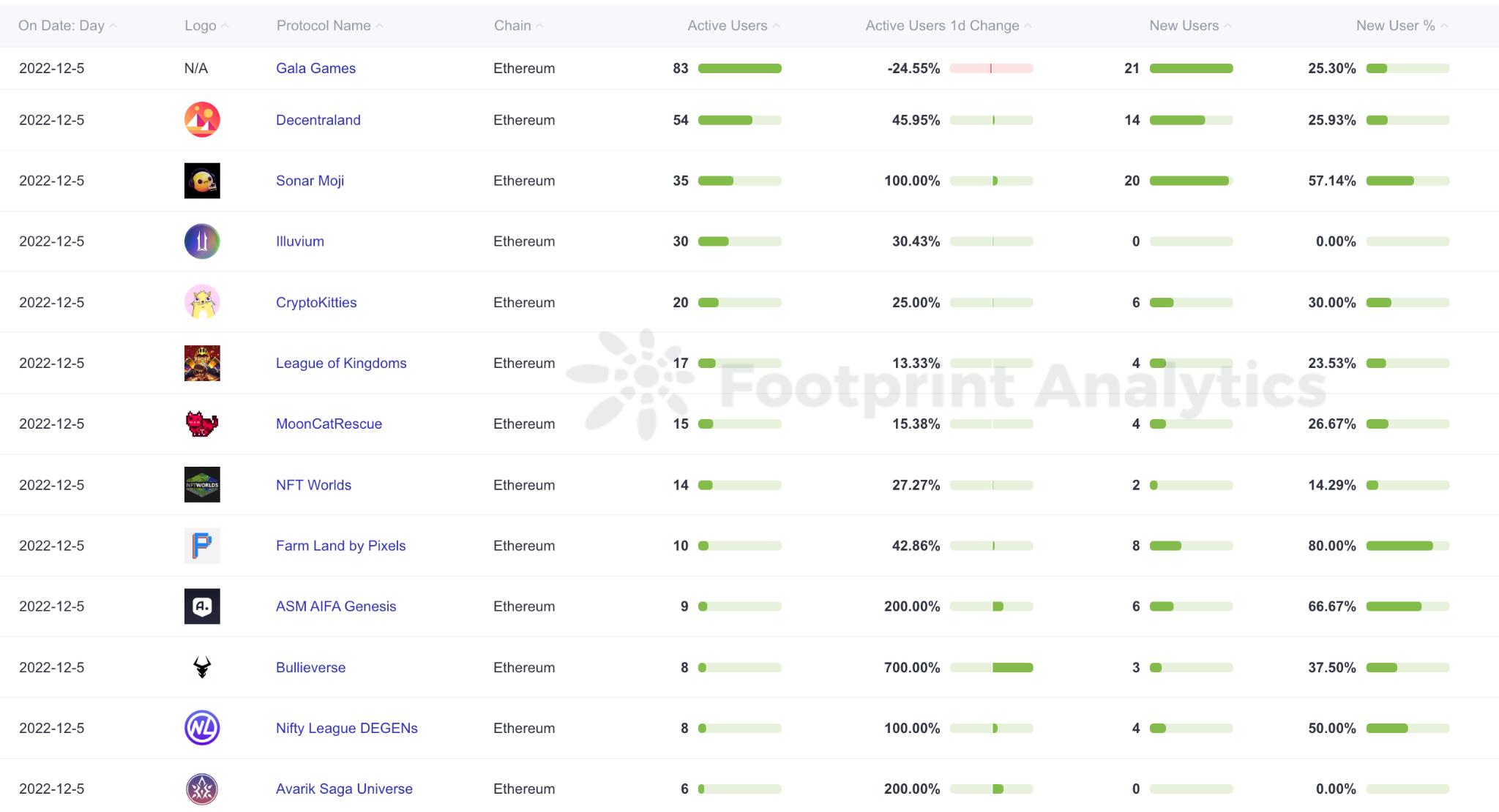Sort by New User % column header
Screen dimensions: 1499x812
point(1402,26)
